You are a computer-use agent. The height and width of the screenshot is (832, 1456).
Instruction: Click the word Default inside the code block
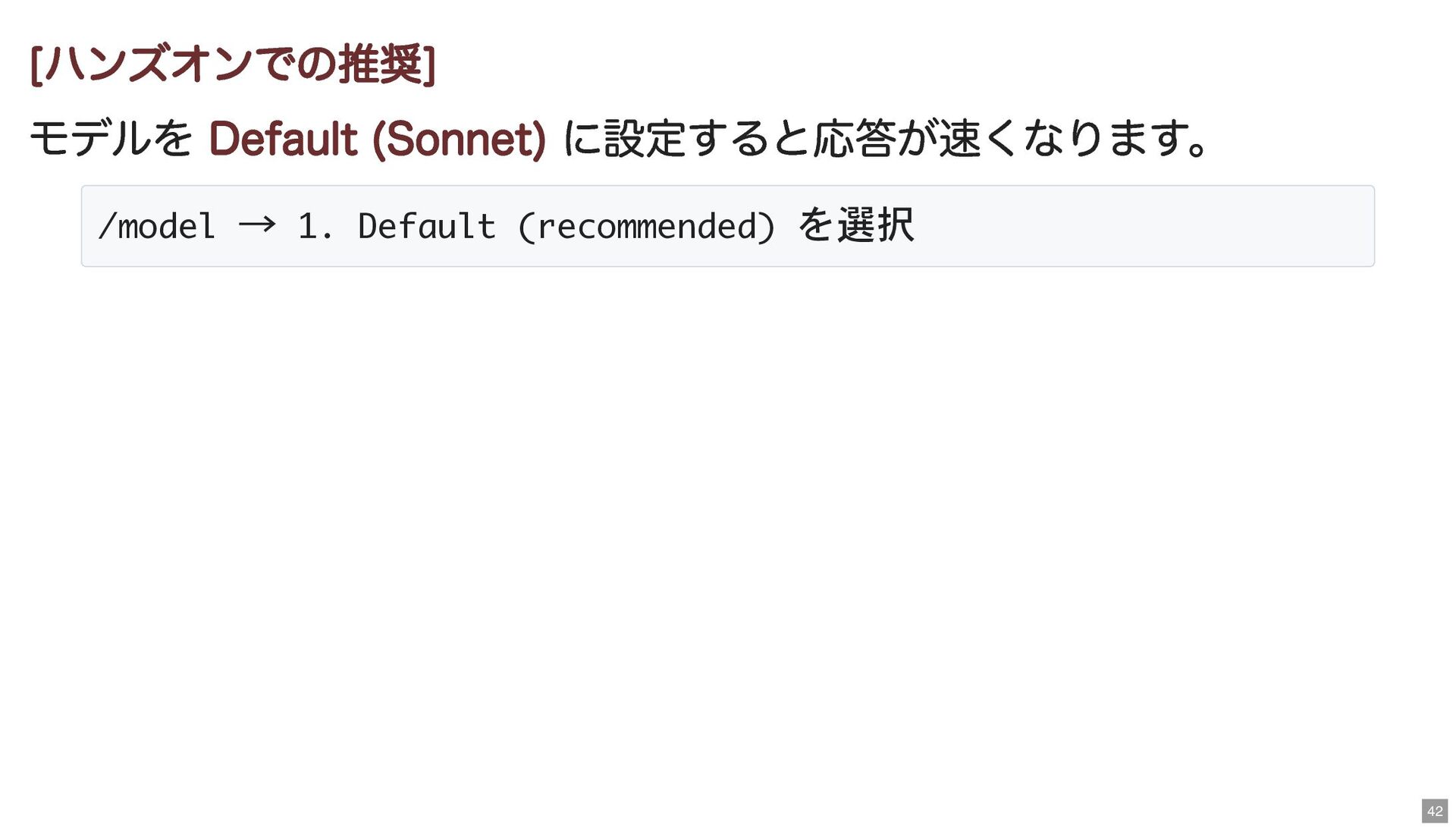(426, 226)
